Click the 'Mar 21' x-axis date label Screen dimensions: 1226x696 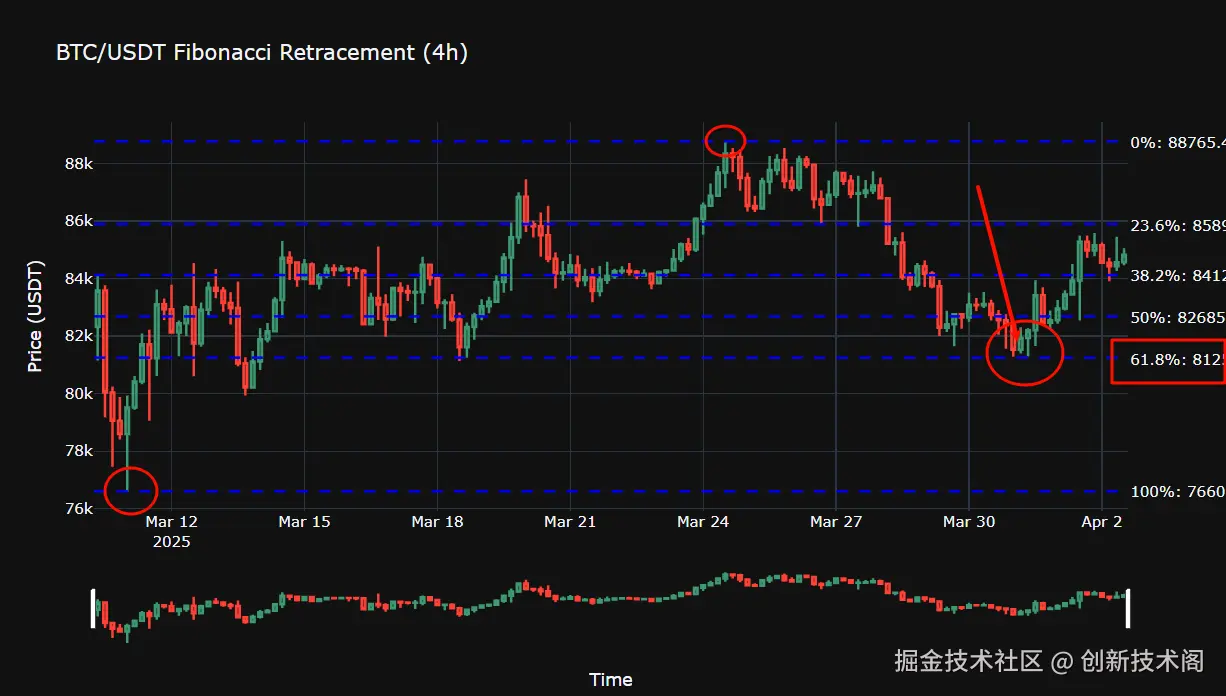570,522
